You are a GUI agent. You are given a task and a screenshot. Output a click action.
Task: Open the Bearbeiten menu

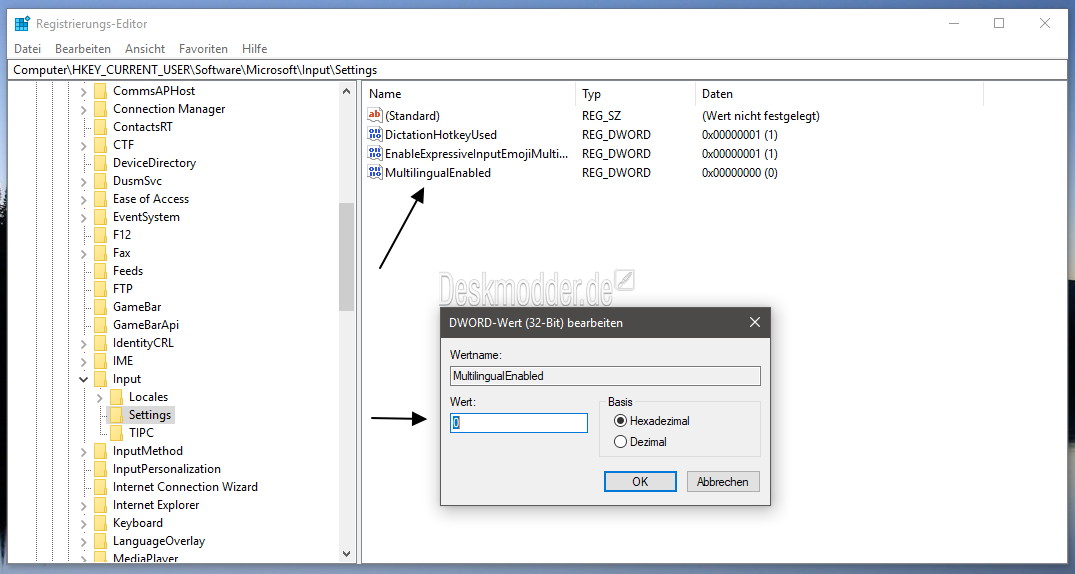(x=83, y=49)
